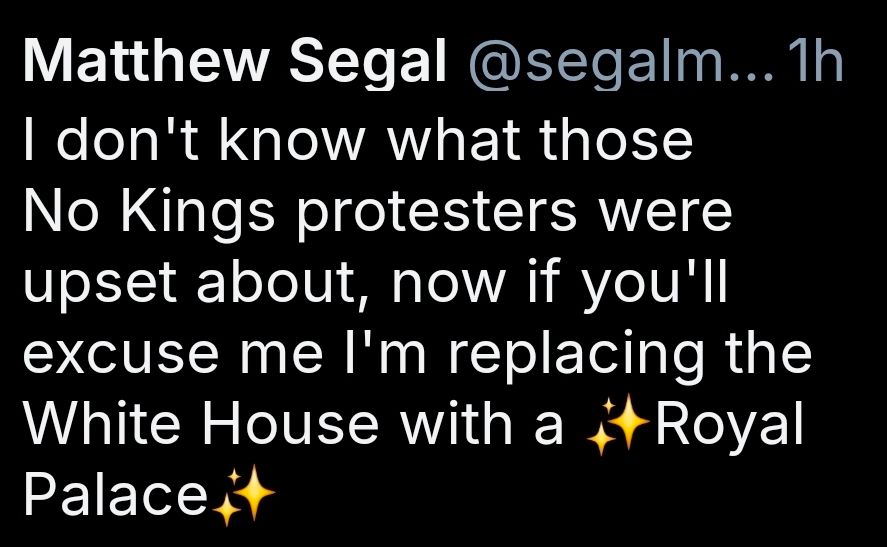Click the word "Matthew" in author name
The width and height of the screenshot is (887, 547).
147,65
